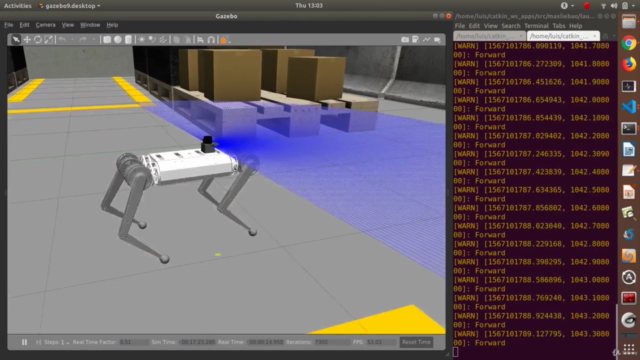The image size is (640, 360).
Task: Step the simulation forward once
Action: 38,342
